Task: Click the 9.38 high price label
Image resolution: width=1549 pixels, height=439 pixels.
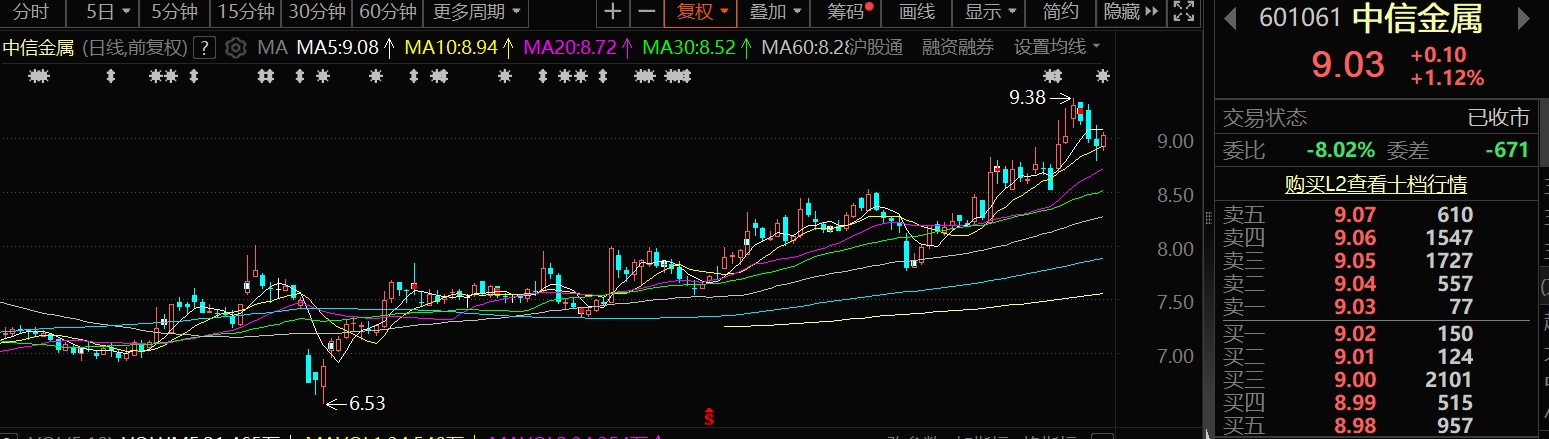Action: click(1027, 97)
